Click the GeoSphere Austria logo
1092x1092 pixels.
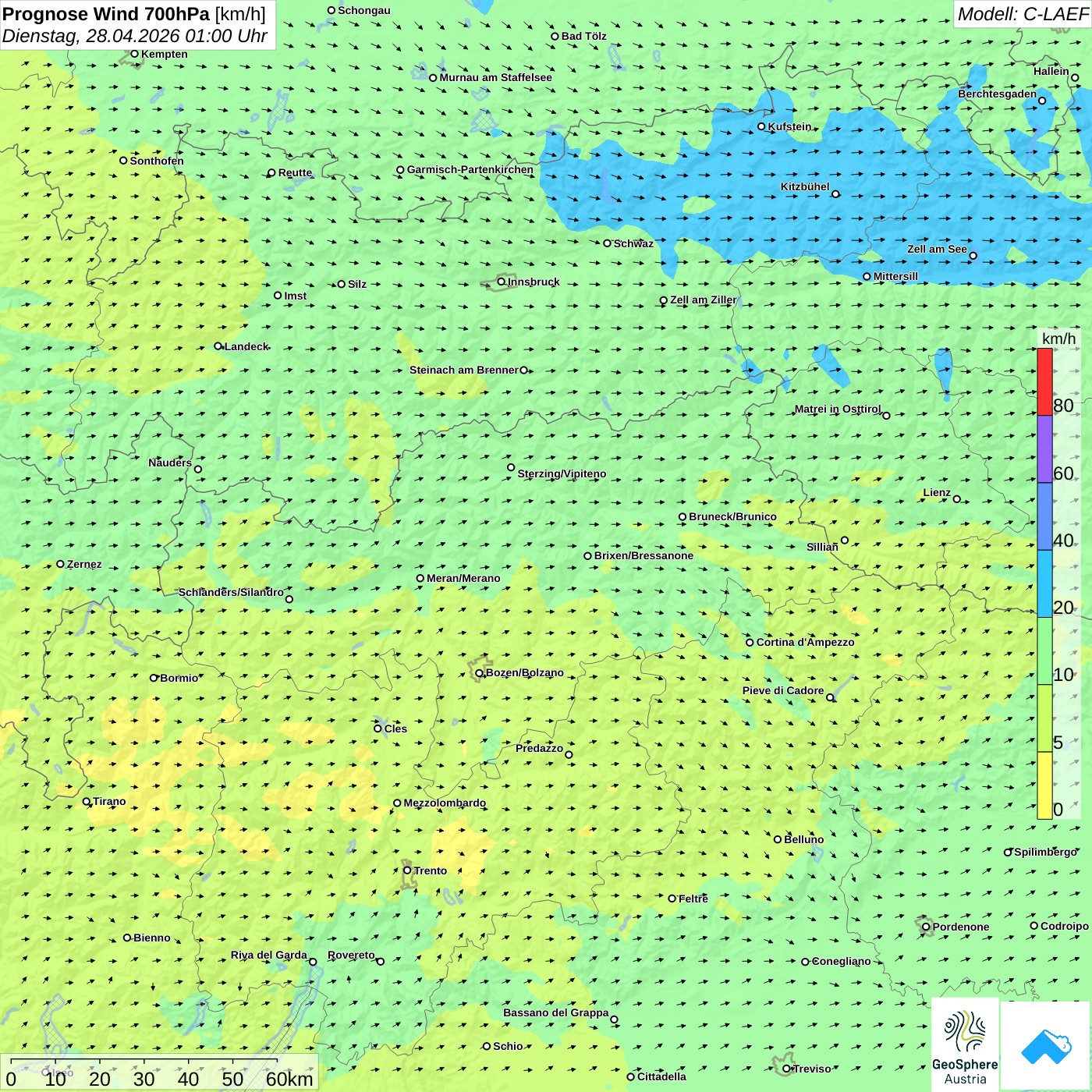tap(965, 1045)
